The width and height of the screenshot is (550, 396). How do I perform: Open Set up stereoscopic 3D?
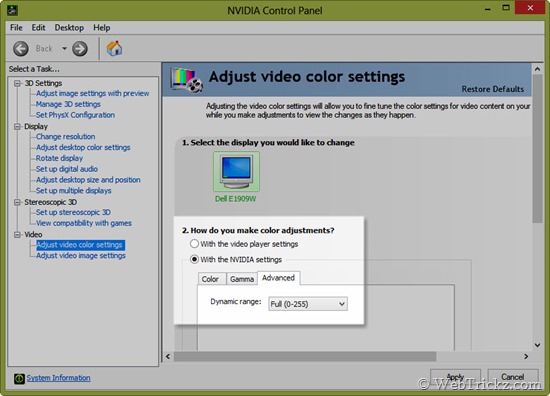[x=73, y=213]
